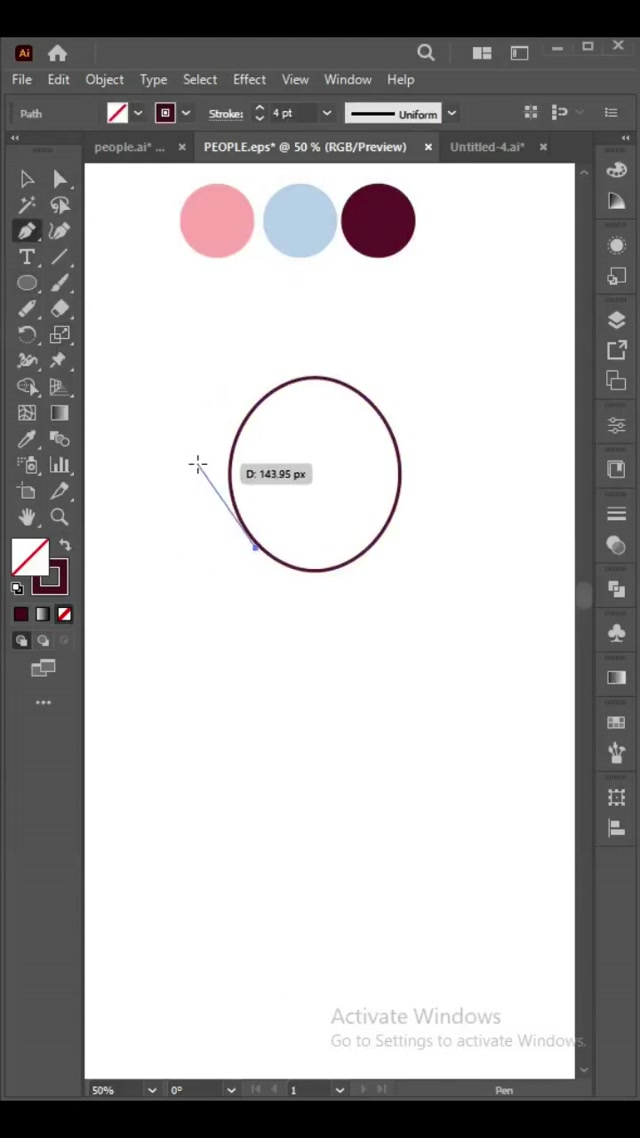Select the Direct Selection tool
The width and height of the screenshot is (640, 1138).
(x=60, y=179)
